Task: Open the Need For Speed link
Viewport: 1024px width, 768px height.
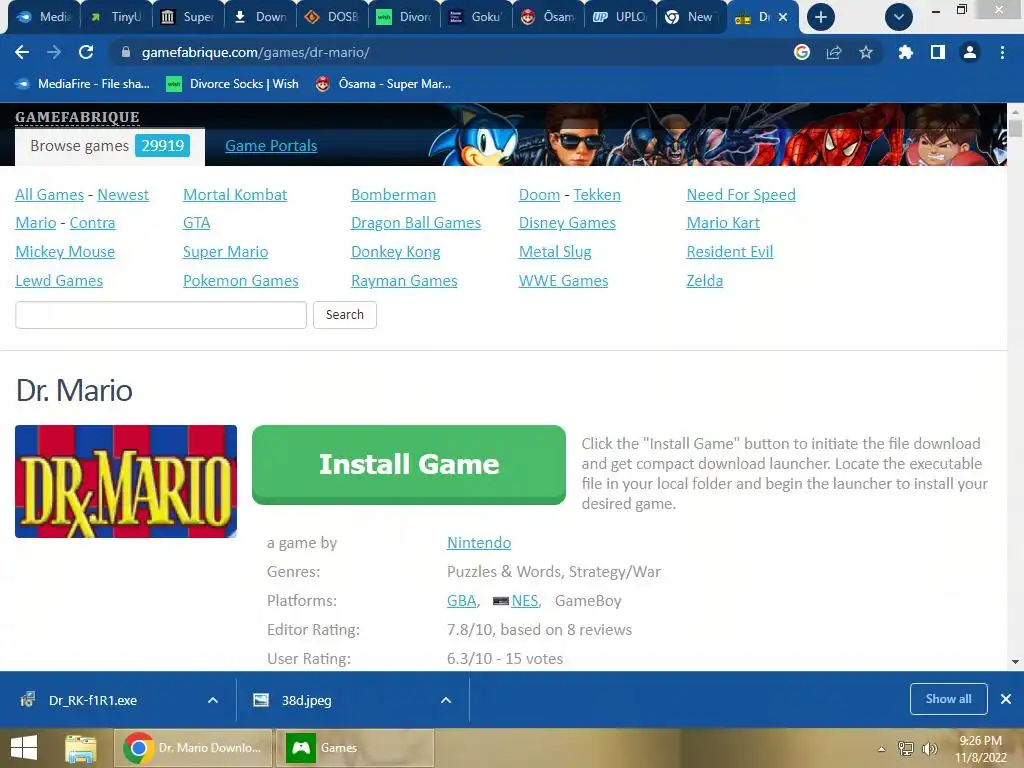Action: tap(741, 195)
